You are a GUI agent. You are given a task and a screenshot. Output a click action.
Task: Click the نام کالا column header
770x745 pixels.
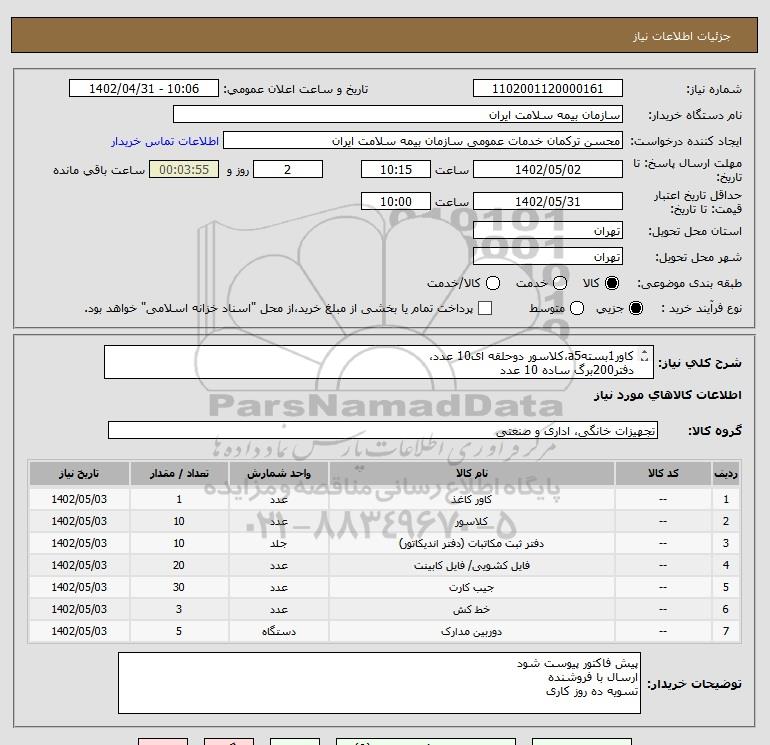coord(471,473)
